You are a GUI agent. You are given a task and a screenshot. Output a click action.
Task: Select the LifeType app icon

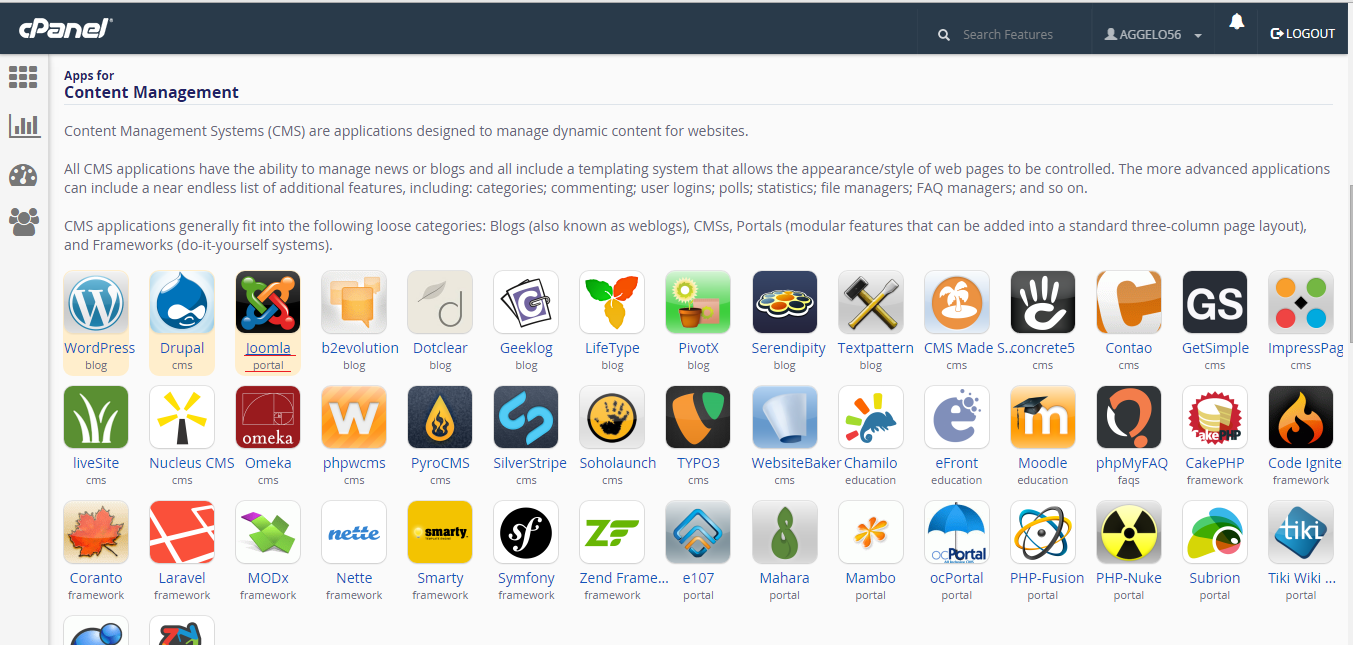click(x=612, y=302)
